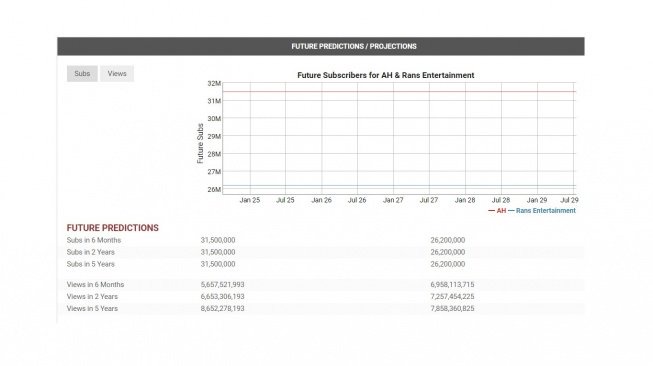This screenshot has height=366, width=653.
Task: Click the 6,653,306,193 views value
Action: point(222,297)
